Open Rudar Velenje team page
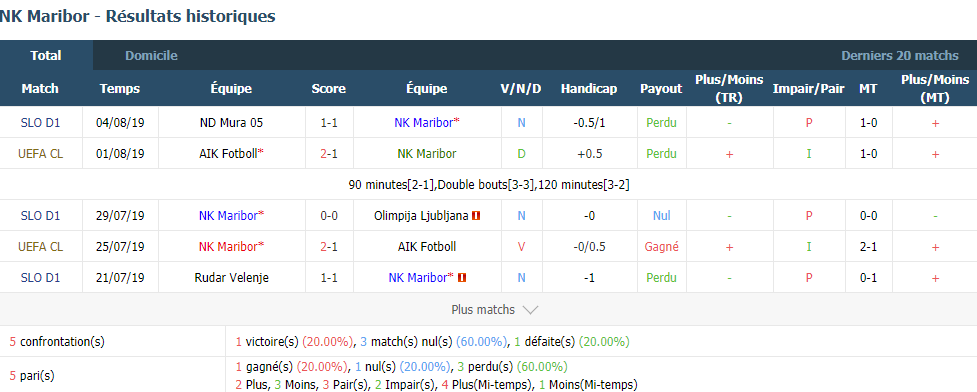Screen dimensions: 977x392 (x=231, y=278)
